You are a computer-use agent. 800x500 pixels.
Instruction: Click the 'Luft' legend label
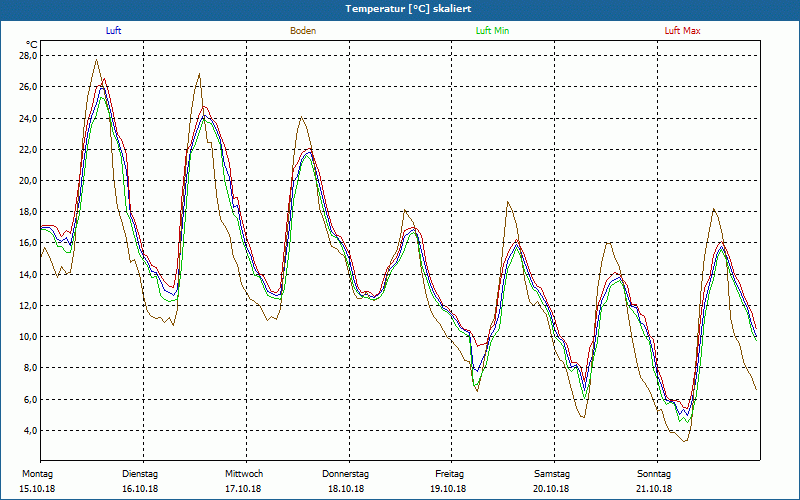[x=113, y=31]
